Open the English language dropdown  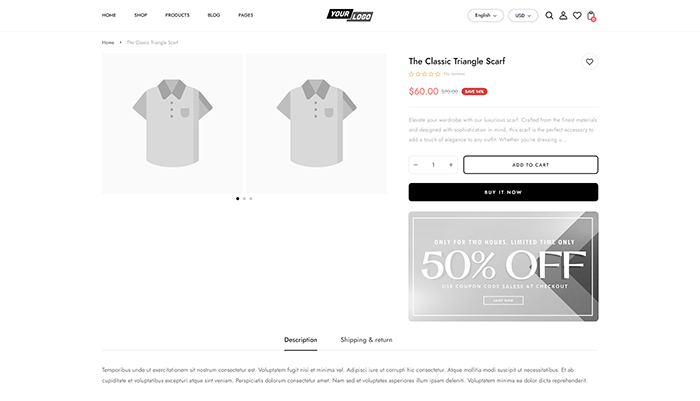pos(486,16)
